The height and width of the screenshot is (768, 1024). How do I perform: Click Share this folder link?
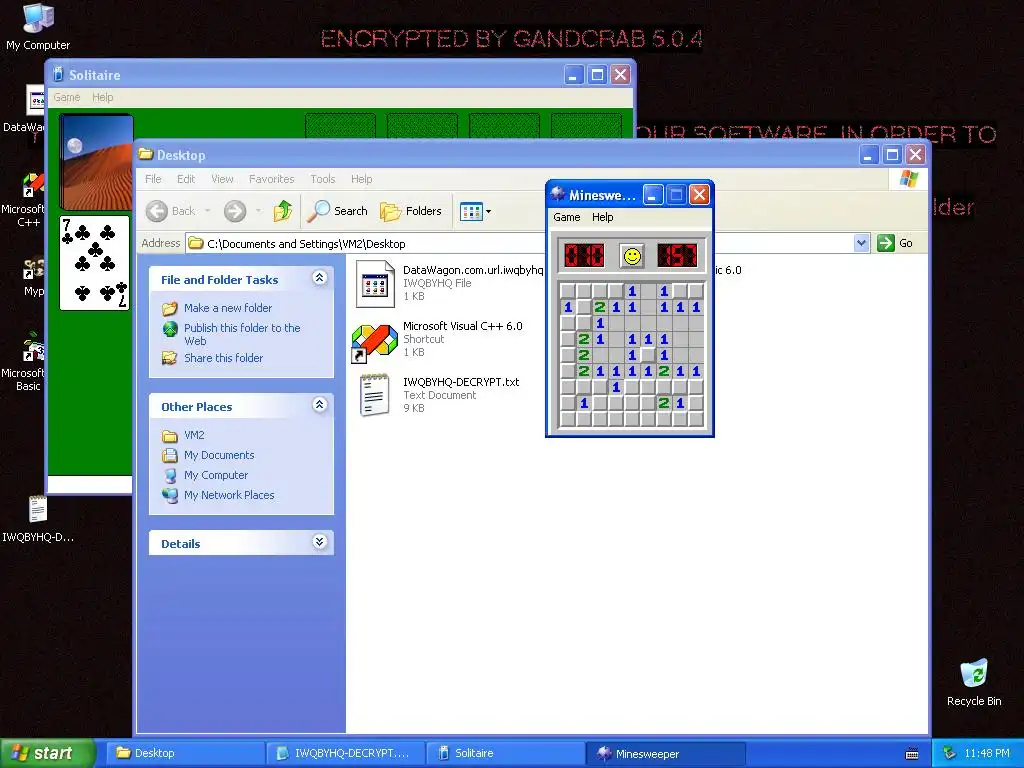(223, 358)
